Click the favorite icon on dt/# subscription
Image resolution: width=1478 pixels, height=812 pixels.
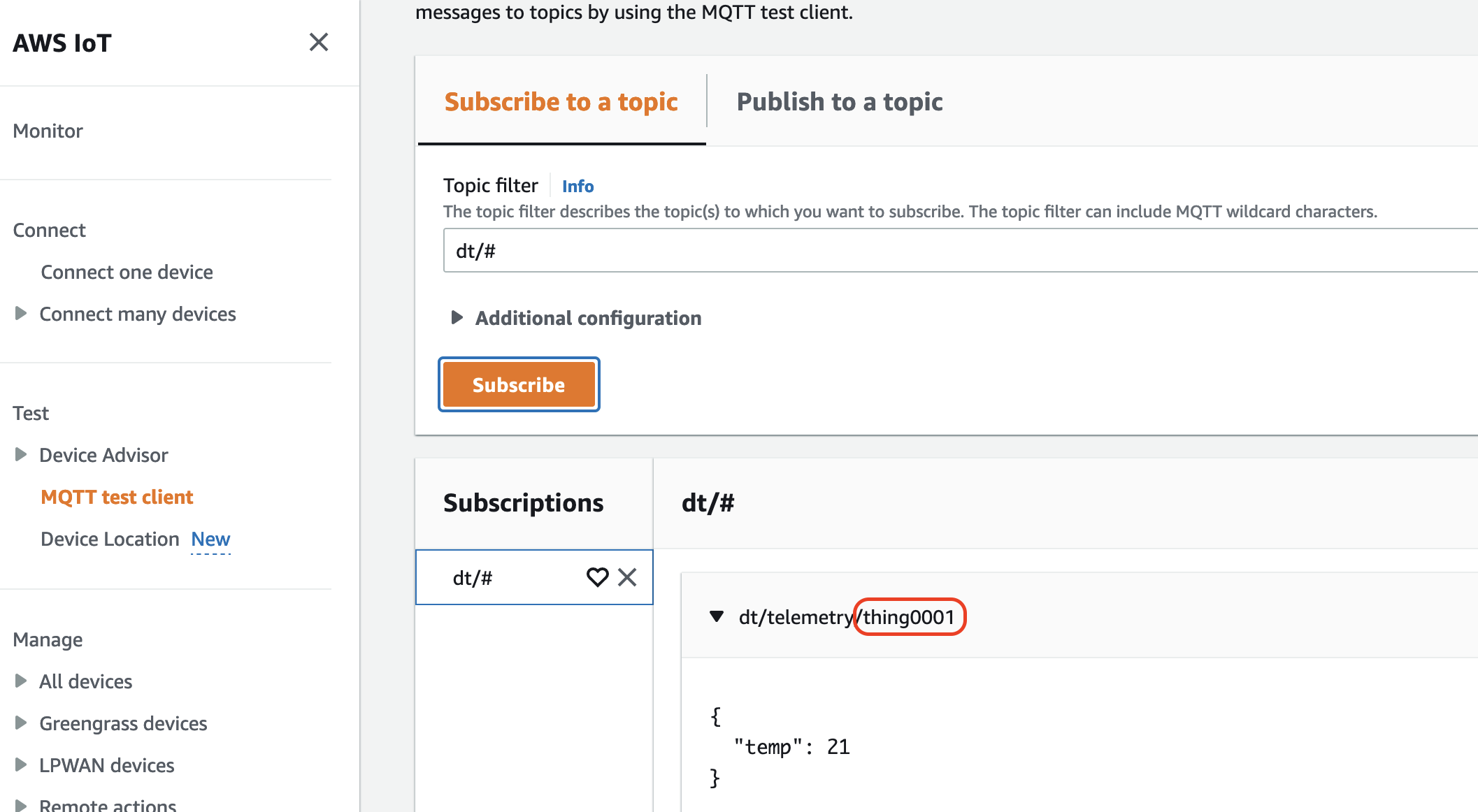click(x=597, y=577)
